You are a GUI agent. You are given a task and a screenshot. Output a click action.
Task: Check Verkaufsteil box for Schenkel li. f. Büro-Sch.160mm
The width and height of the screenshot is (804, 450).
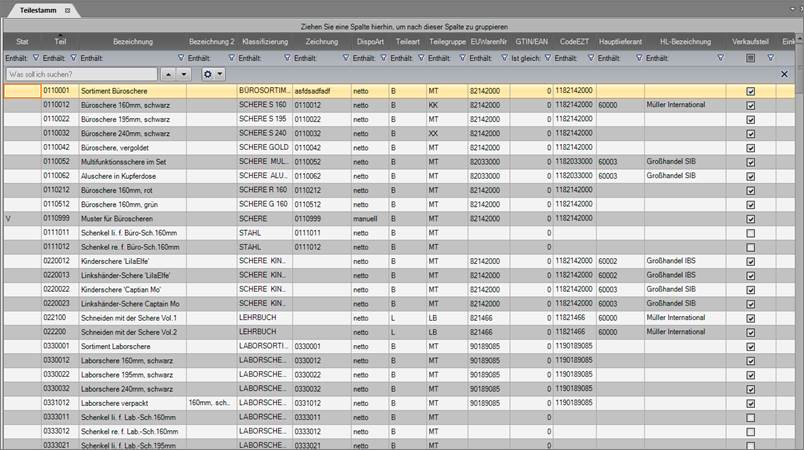tap(750, 232)
